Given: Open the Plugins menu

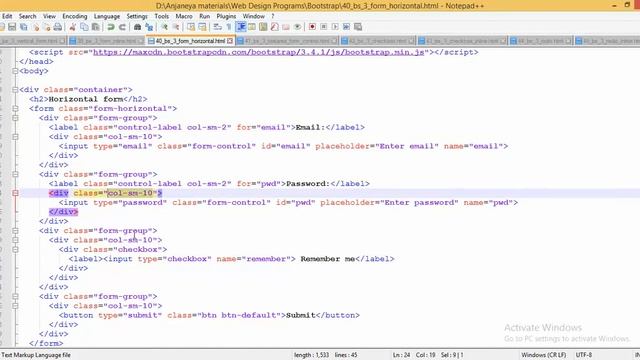Looking at the screenshot, I should pyautogui.click(x=226, y=16).
